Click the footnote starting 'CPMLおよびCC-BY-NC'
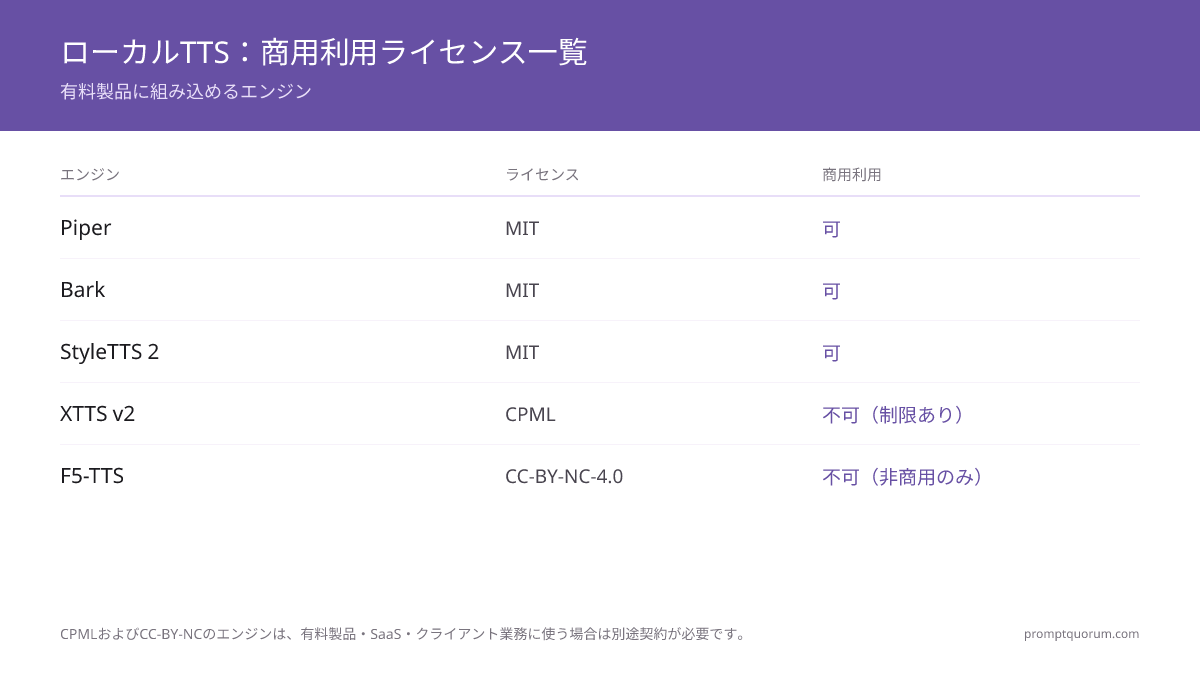 (405, 634)
